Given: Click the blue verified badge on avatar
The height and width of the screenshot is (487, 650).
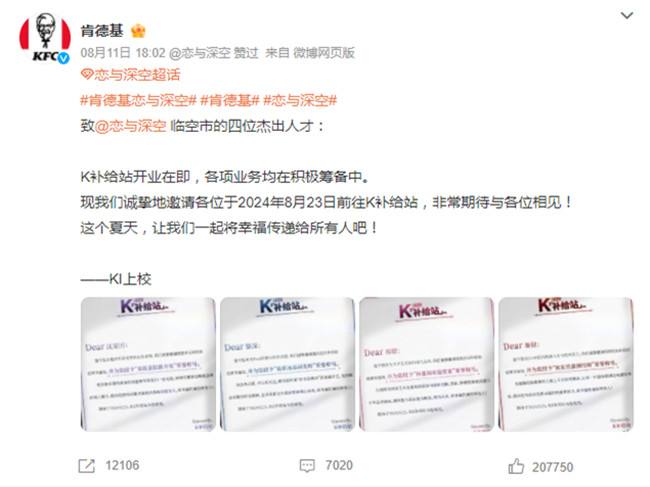Looking at the screenshot, I should point(63,58).
